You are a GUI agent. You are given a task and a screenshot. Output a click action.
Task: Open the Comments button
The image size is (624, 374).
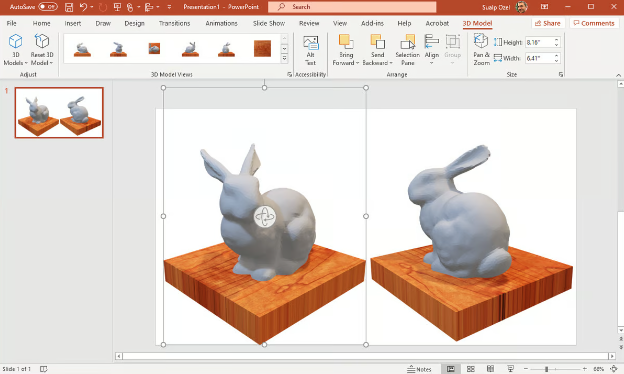(594, 23)
